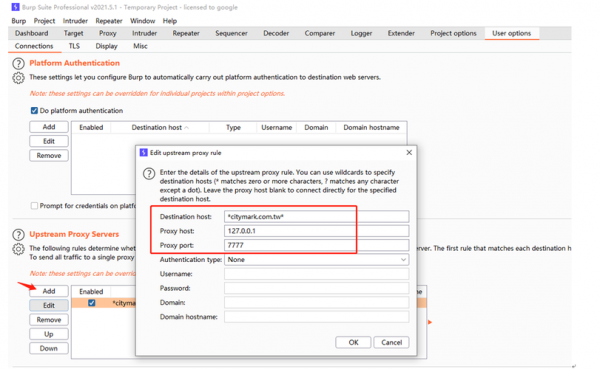Select the Misc sub-tab

(x=140, y=46)
